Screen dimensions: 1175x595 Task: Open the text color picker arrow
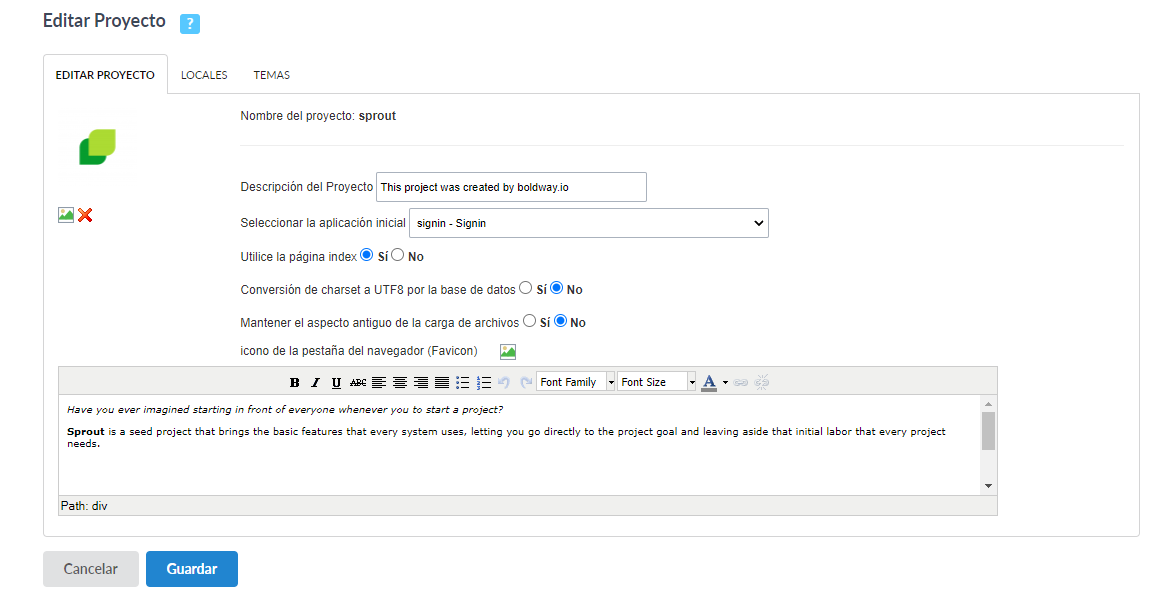(725, 382)
